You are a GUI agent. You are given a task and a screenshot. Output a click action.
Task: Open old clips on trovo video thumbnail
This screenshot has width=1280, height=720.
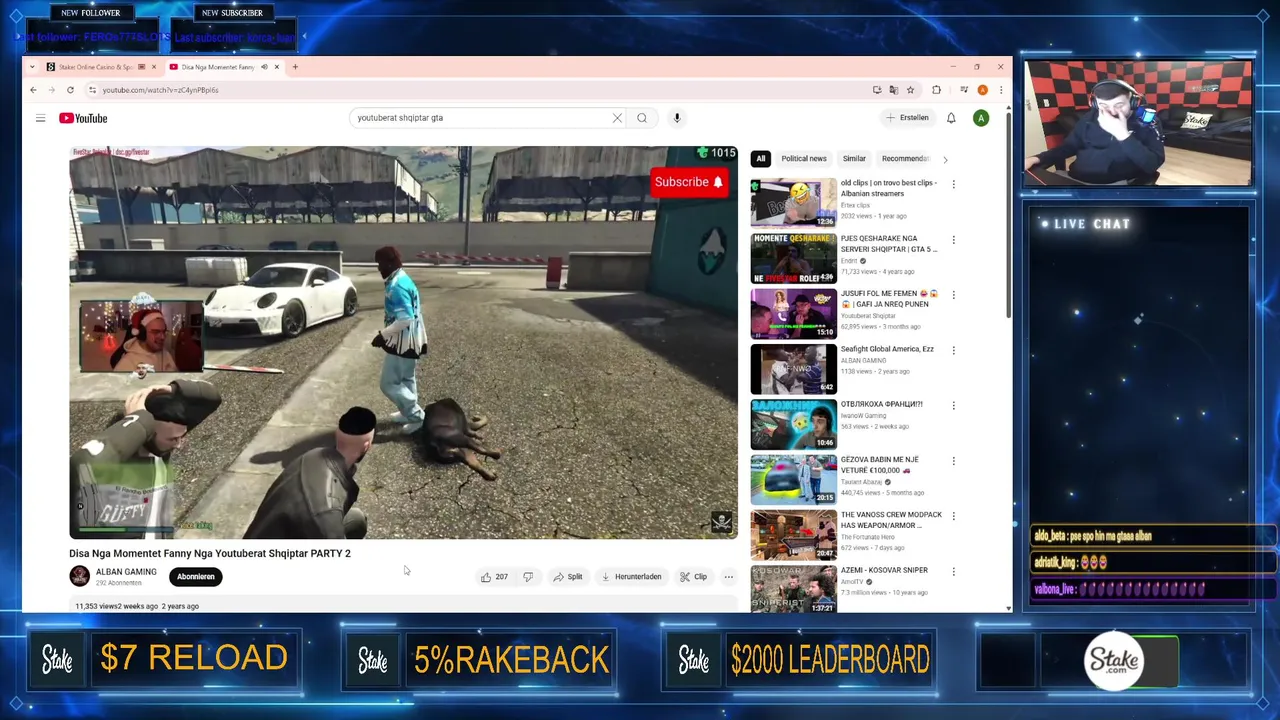click(x=794, y=203)
